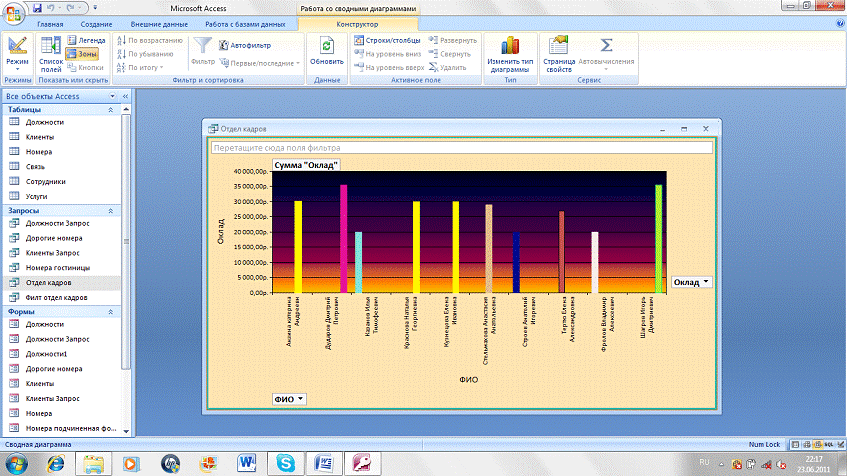Image resolution: width=847 pixels, height=476 pixels.
Task: Toggle the Зоны drop zones button
Action: [82, 54]
